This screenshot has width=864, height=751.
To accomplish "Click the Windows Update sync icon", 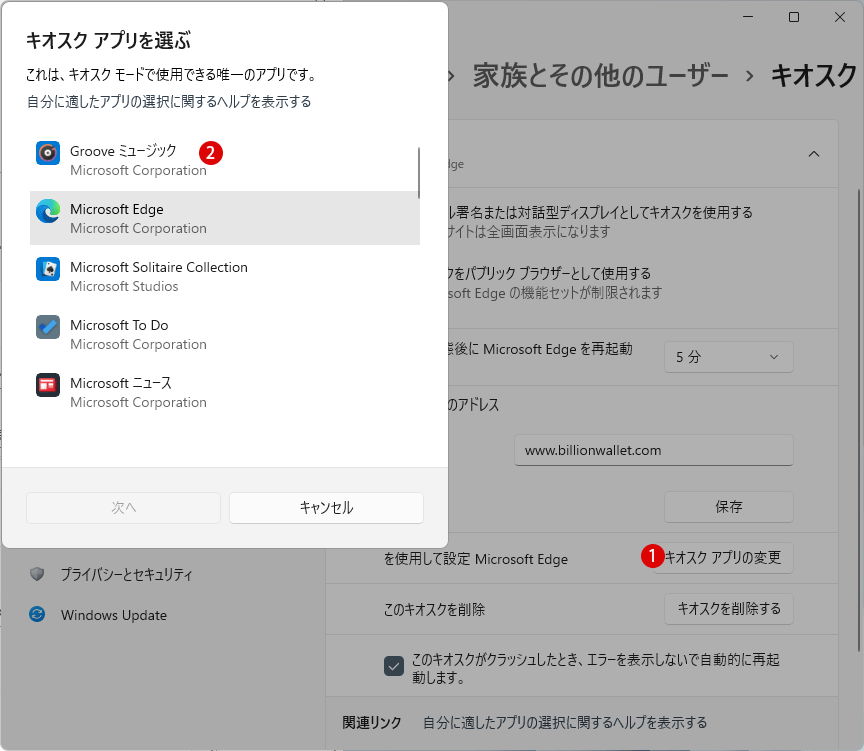I will click(x=37, y=614).
